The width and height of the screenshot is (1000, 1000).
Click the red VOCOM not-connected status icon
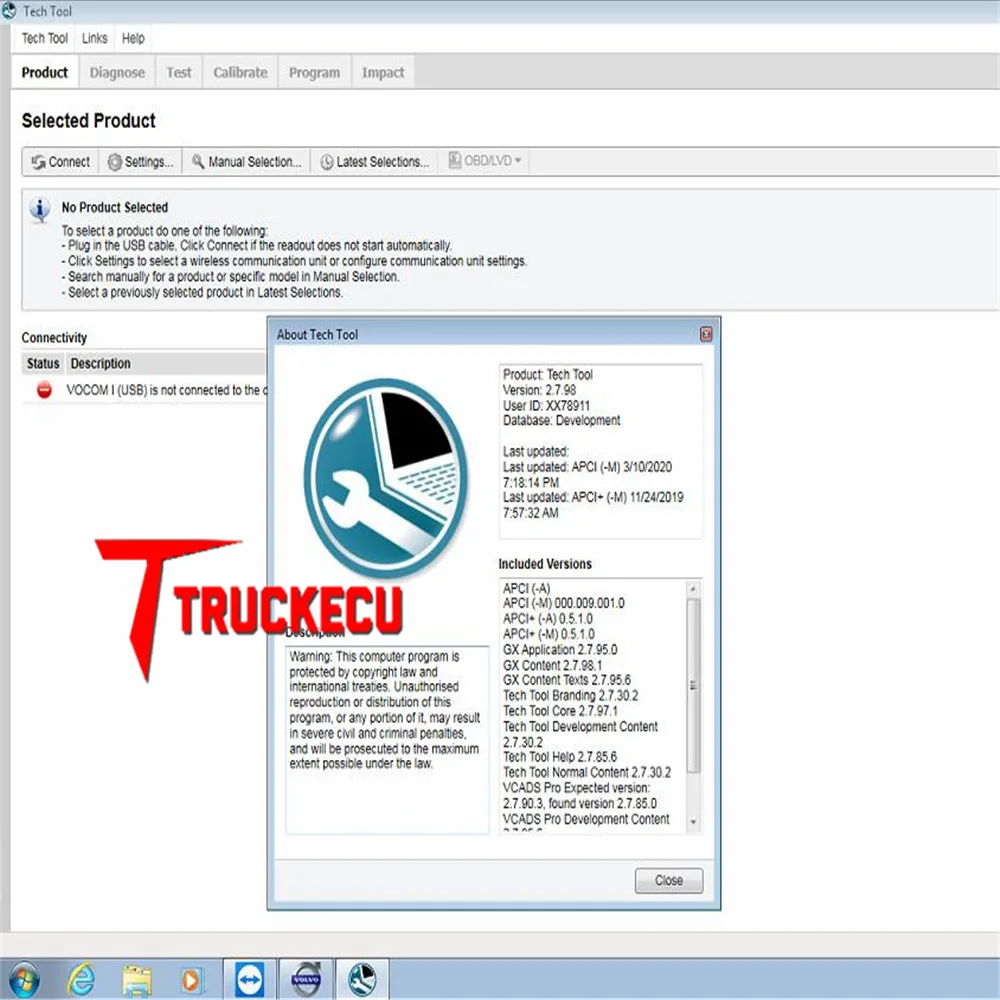[x=44, y=390]
